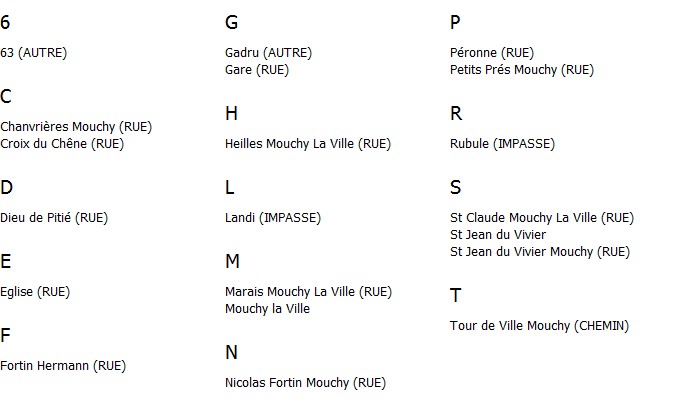675x399 pixels.
Task: Click St Jean du Vivier Mouchy (RUE)
Action: [x=540, y=252]
